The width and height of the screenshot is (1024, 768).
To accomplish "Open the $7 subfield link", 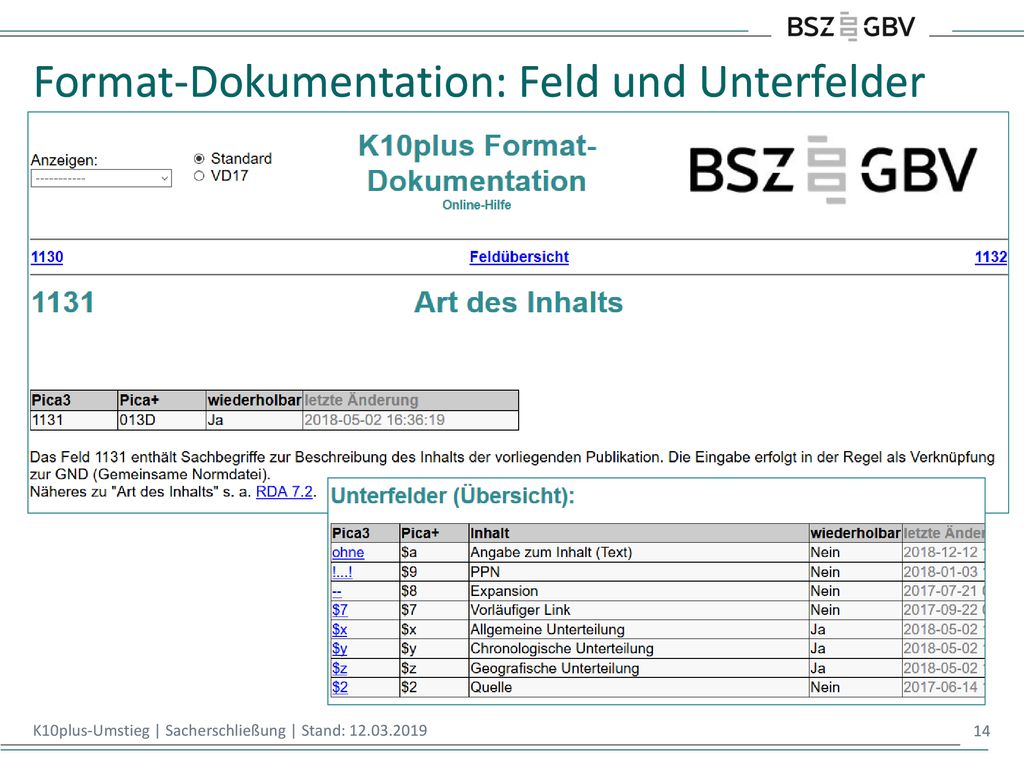I will [x=340, y=610].
